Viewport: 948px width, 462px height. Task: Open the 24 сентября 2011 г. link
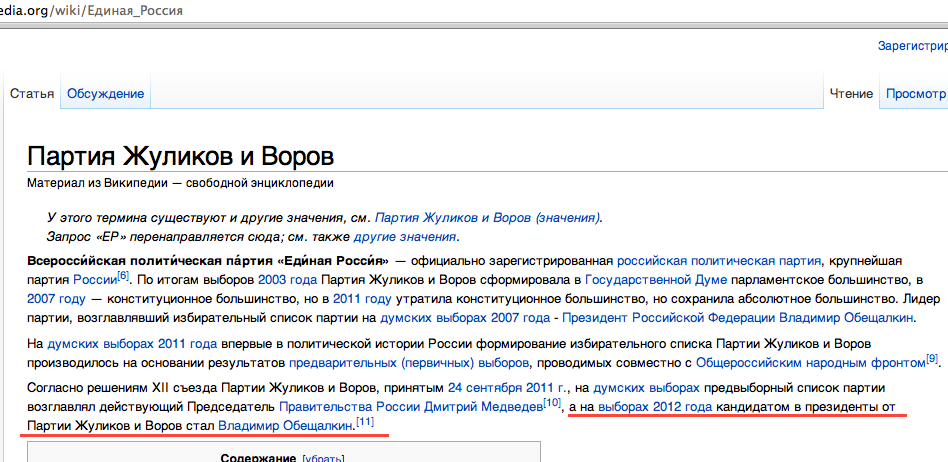pos(507,388)
